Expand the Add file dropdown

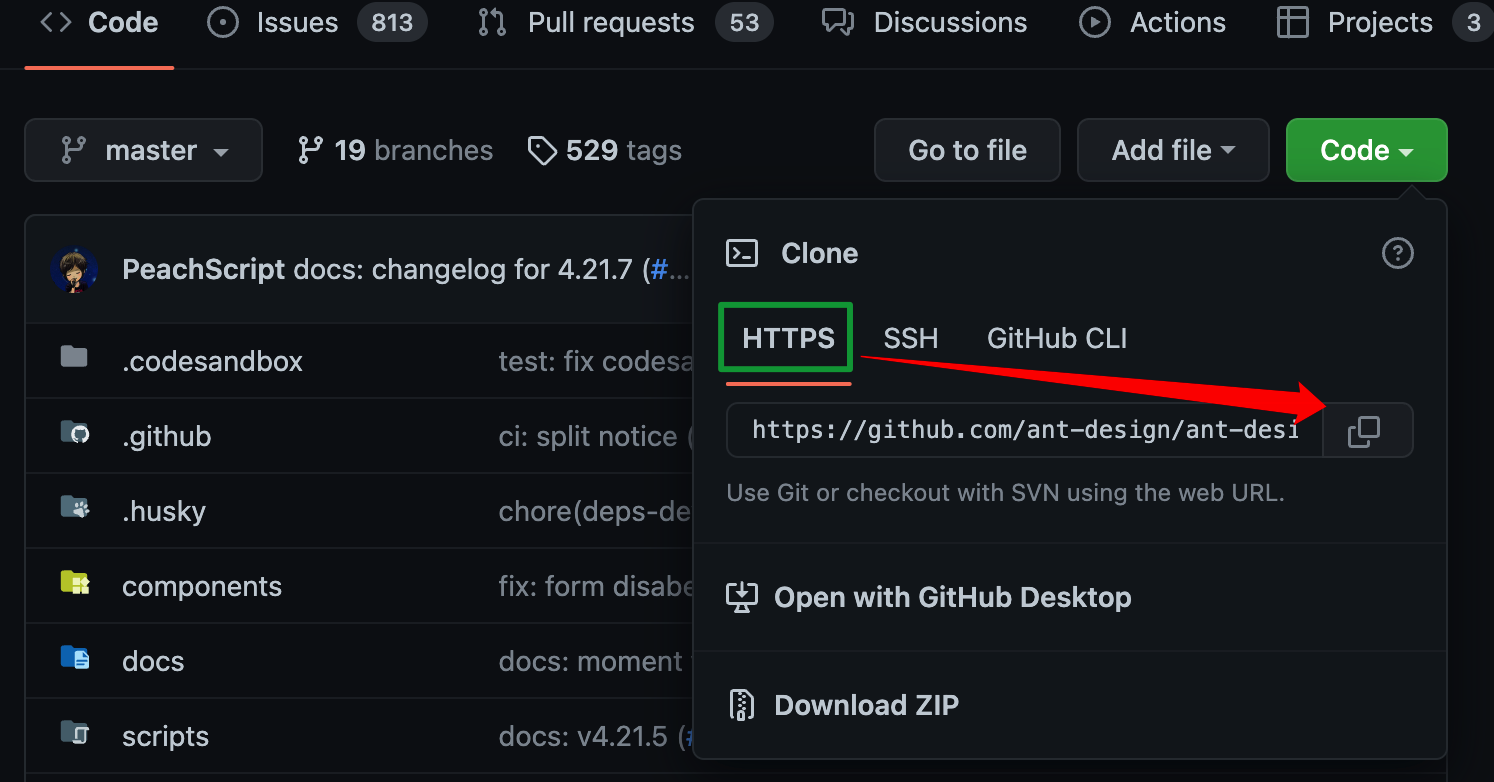(1172, 151)
